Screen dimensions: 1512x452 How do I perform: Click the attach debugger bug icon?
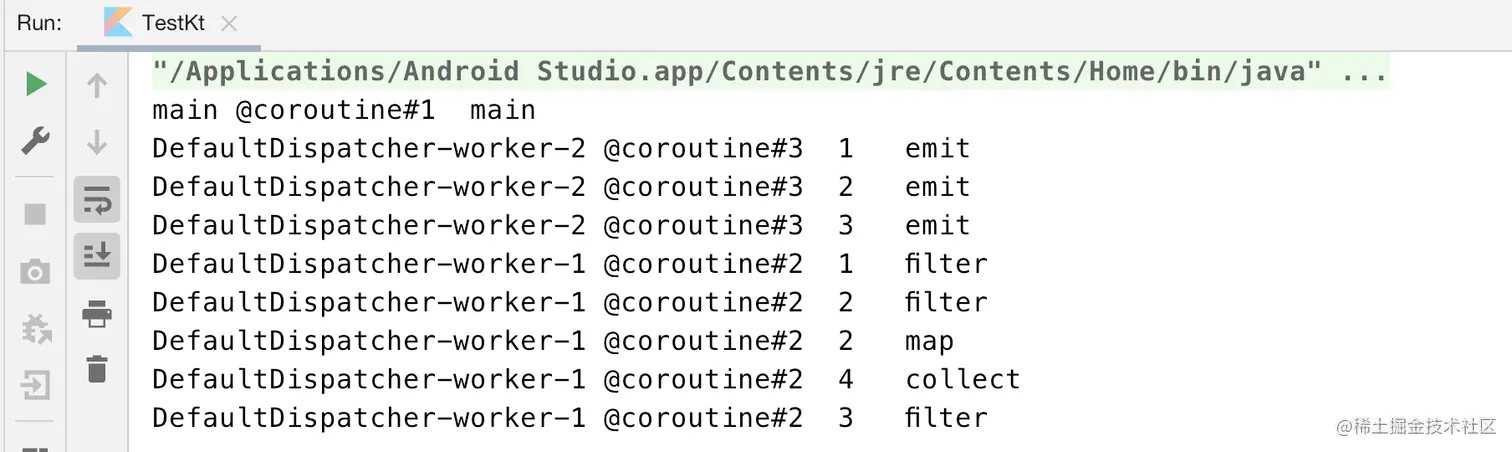36,328
